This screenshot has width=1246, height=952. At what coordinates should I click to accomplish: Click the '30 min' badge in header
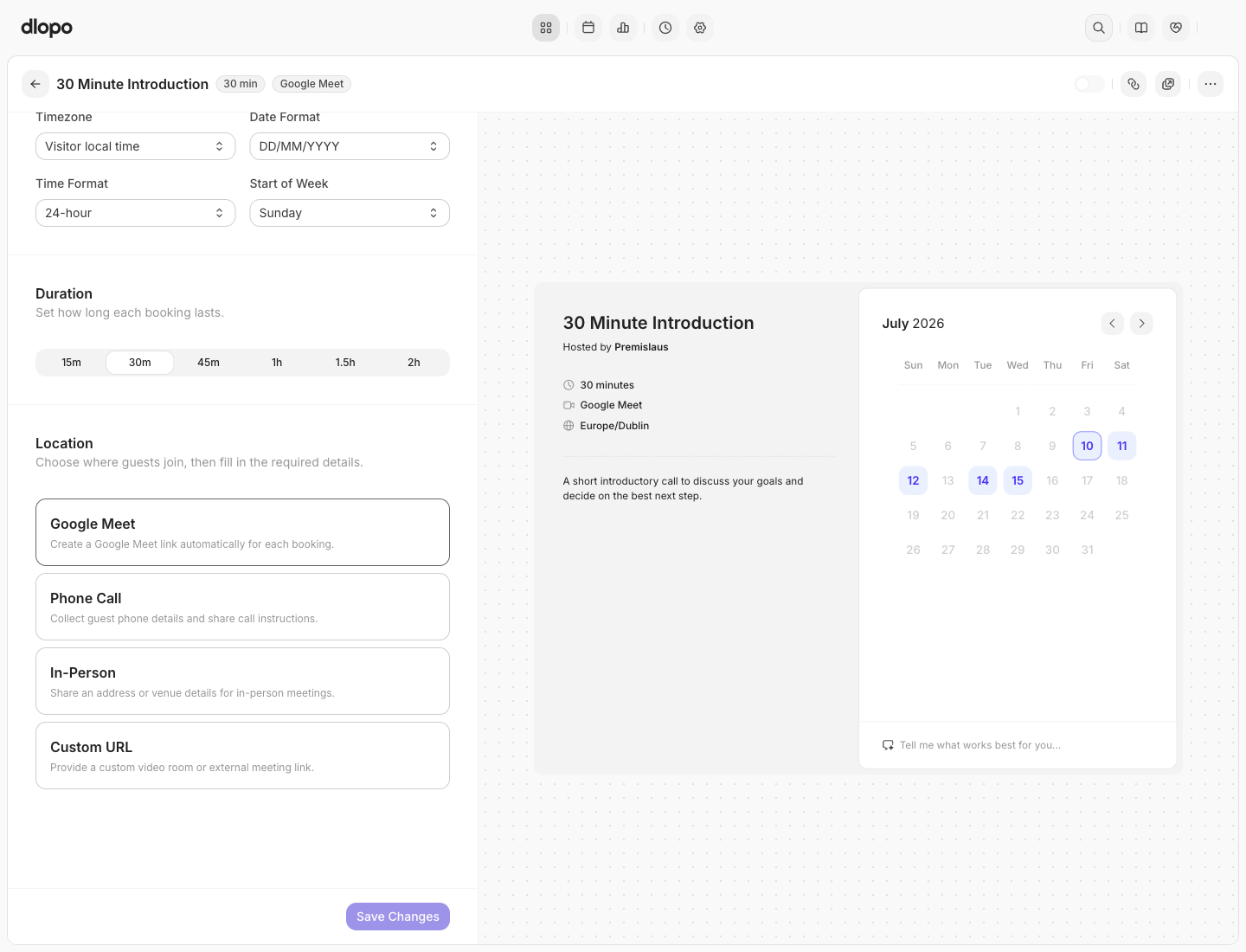coord(241,84)
